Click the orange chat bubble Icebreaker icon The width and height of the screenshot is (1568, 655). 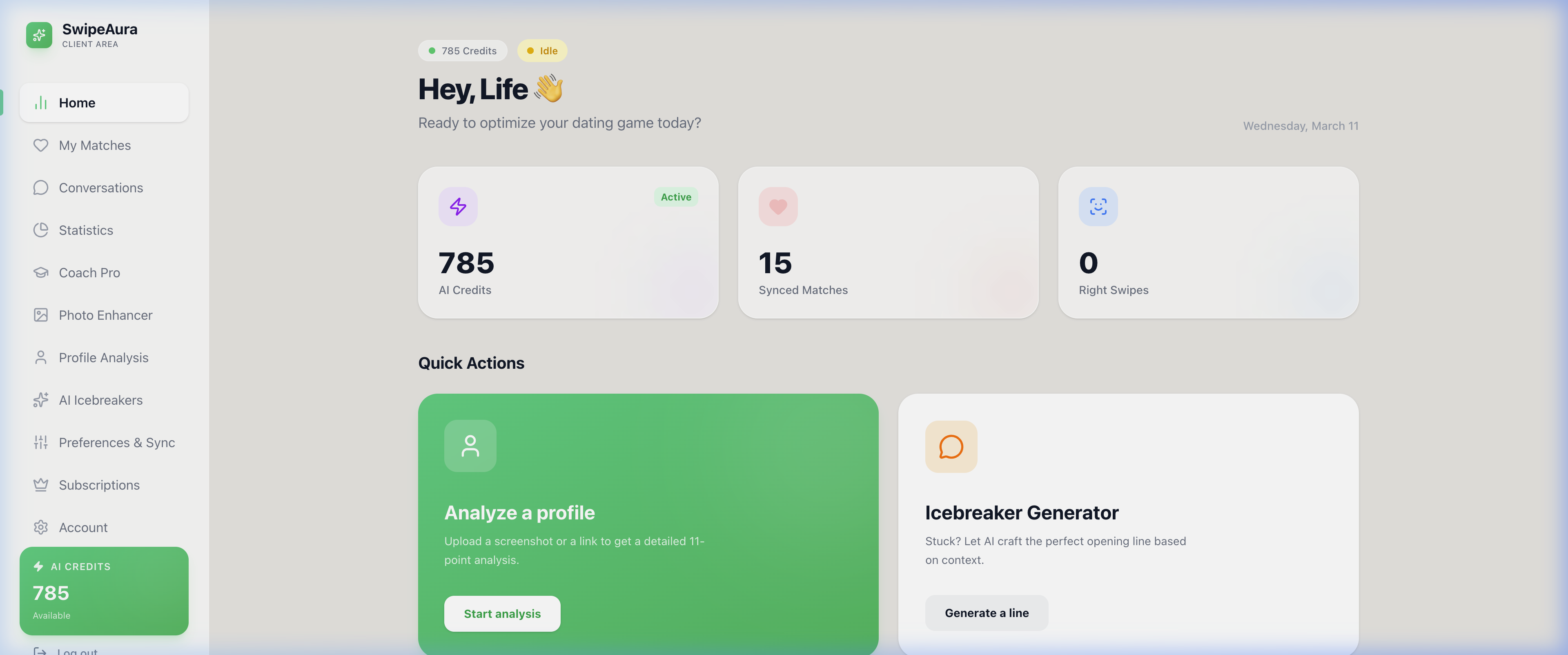pyautogui.click(x=951, y=447)
